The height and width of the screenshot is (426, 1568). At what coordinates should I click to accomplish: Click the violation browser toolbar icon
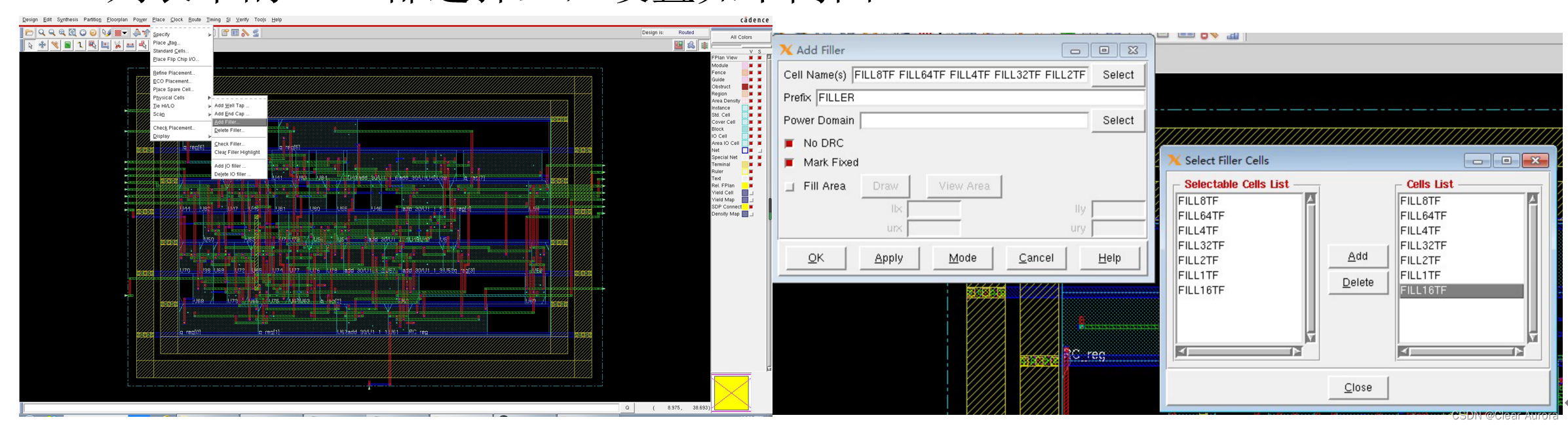pos(245,33)
